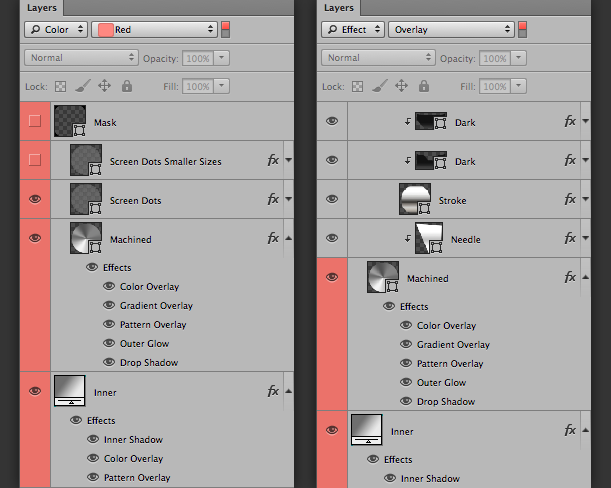Click the lock position icon in right panel
The height and width of the screenshot is (488, 611).
(401, 86)
